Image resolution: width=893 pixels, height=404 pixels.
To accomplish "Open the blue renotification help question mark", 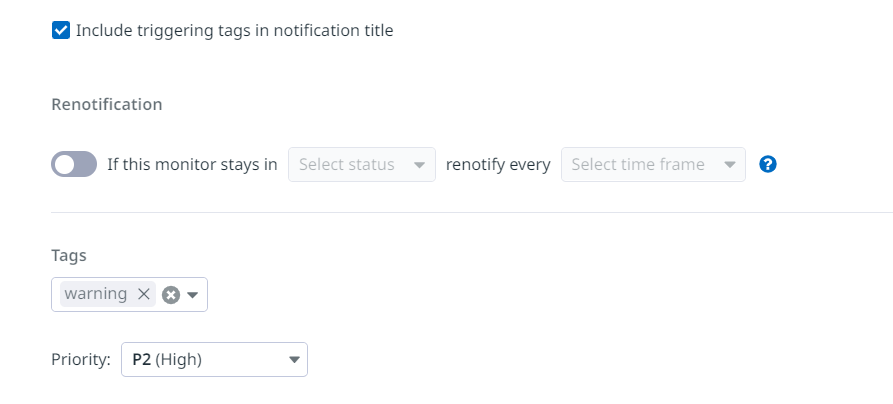I will coord(768,165).
